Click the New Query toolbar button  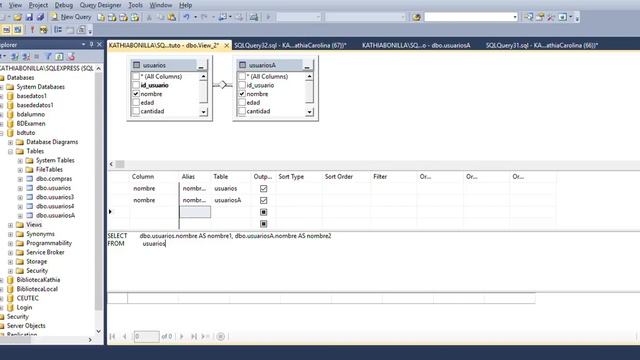pos(71,17)
